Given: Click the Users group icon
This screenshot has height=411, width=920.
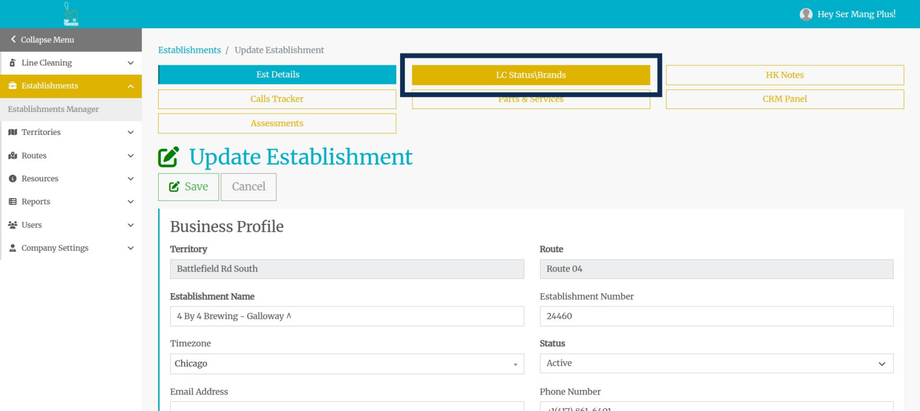Looking at the screenshot, I should click(x=12, y=225).
